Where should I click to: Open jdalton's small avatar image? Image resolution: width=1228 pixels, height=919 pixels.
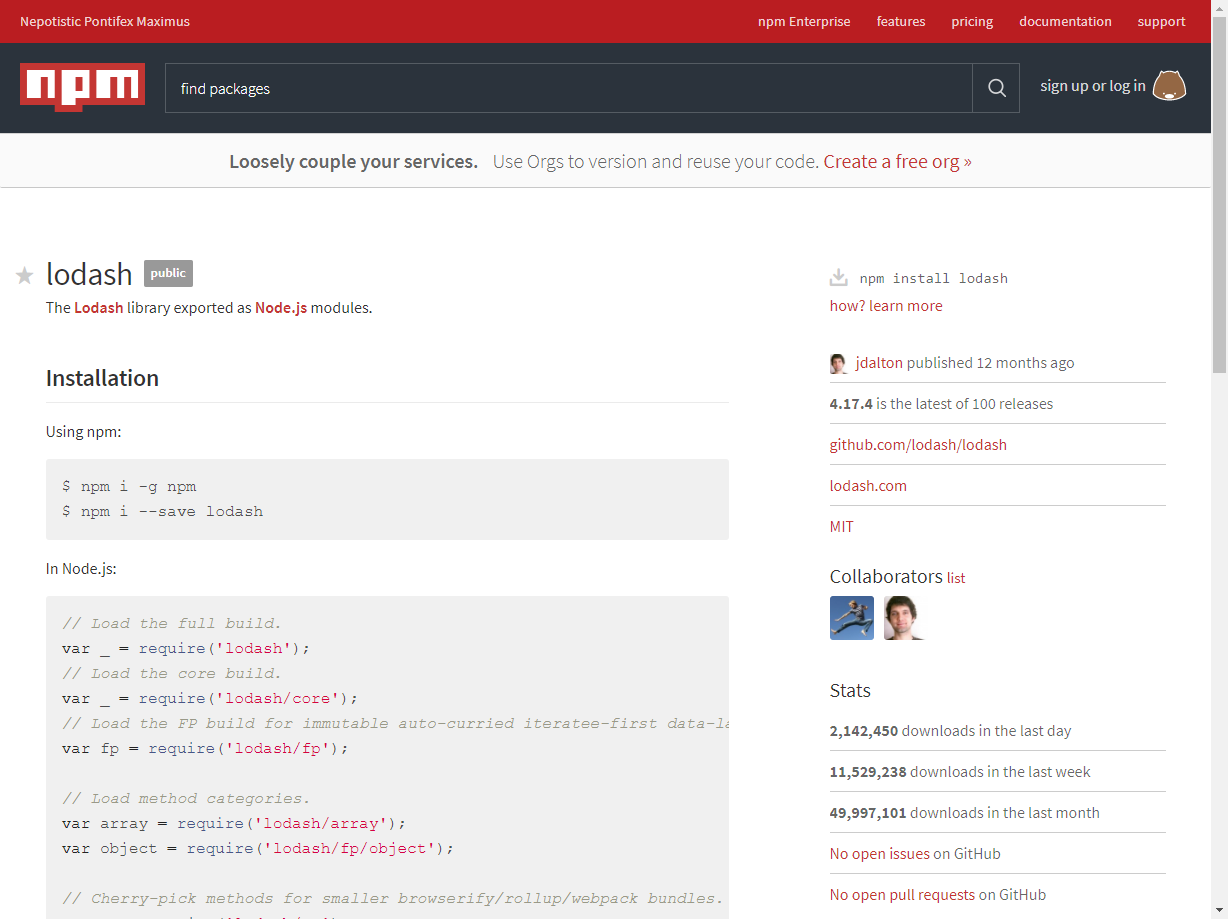point(838,363)
